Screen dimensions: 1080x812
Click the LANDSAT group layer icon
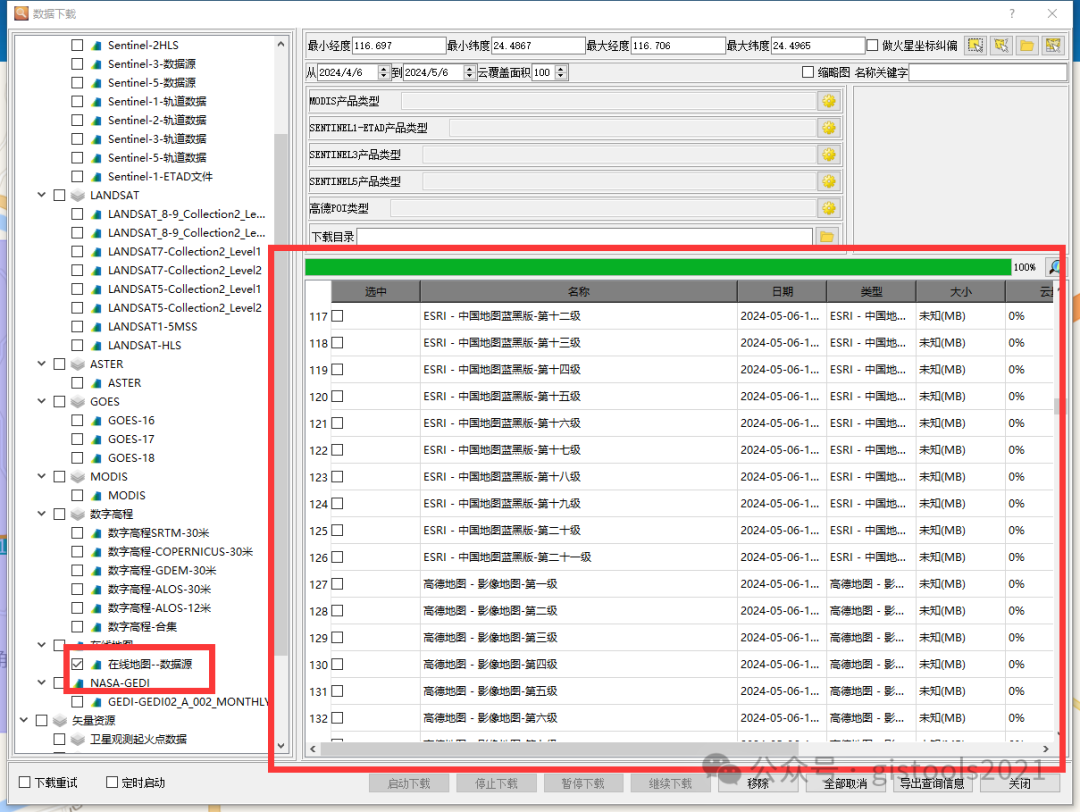78,196
